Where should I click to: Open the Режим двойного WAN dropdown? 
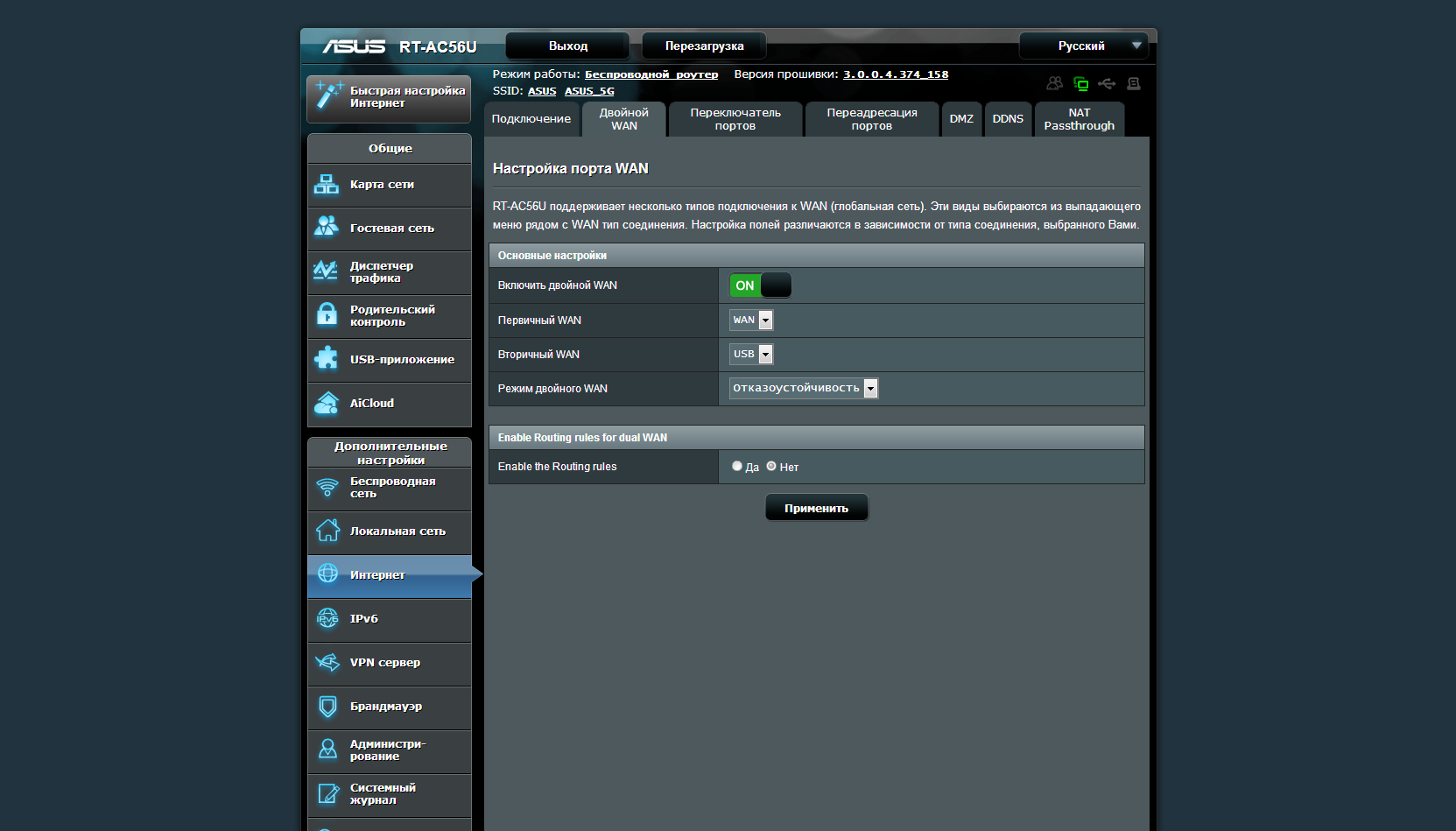tap(804, 388)
